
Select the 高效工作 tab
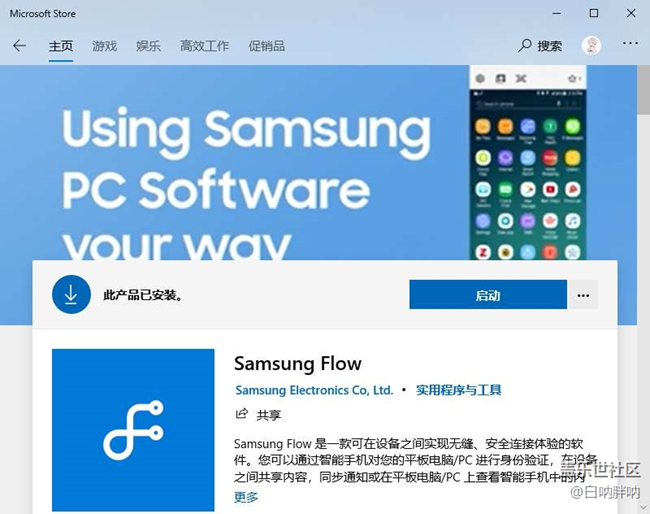[204, 46]
